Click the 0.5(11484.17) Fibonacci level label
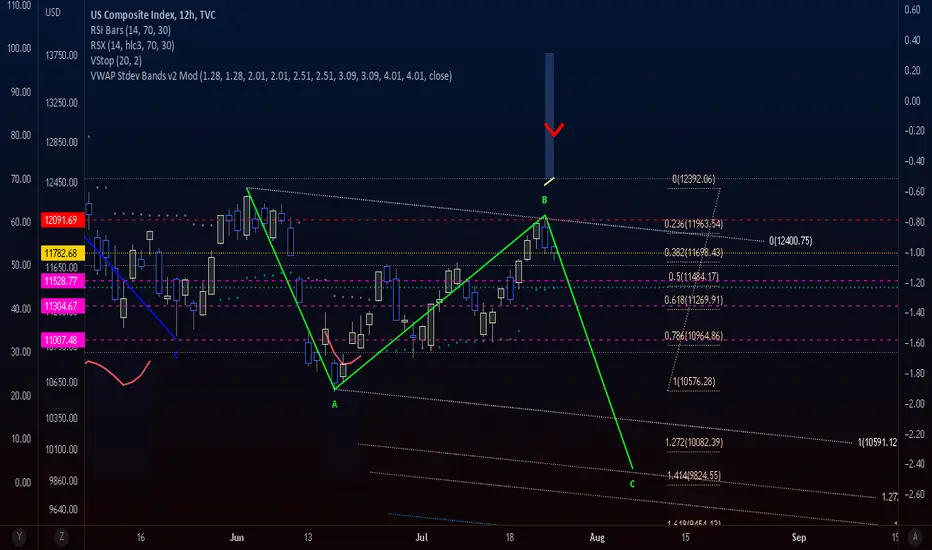The width and height of the screenshot is (932, 550). [693, 277]
